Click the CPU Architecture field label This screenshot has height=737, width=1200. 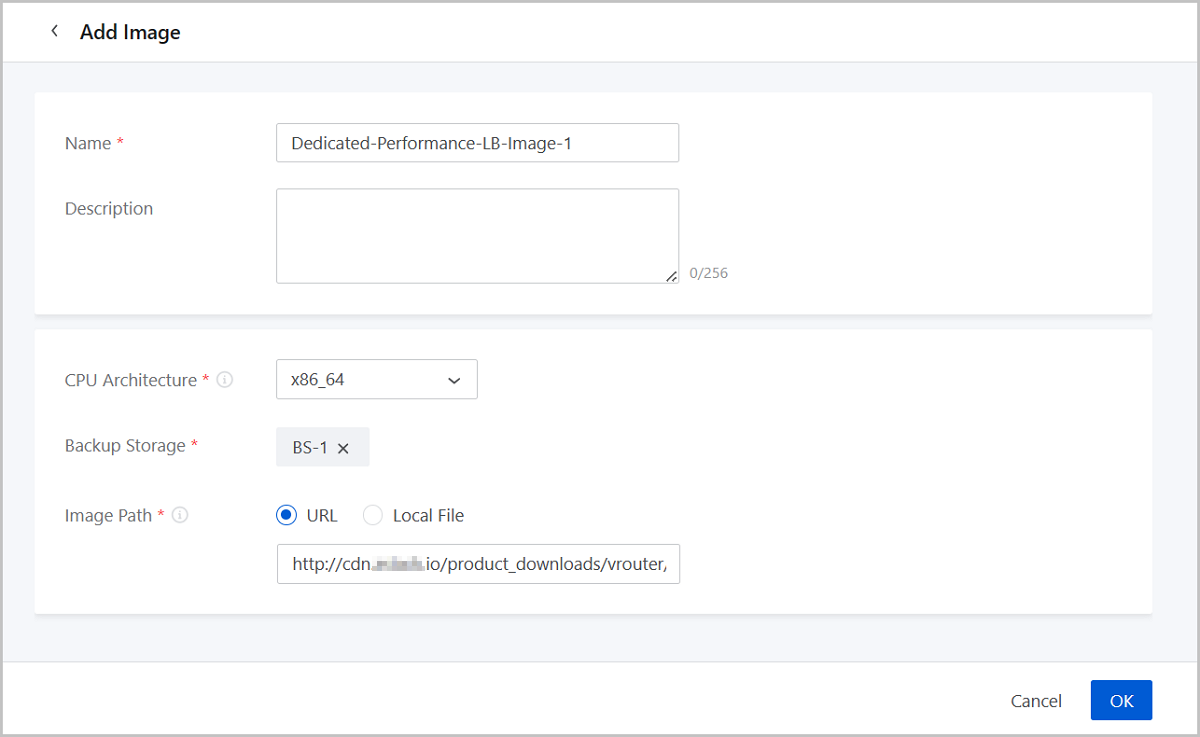(131, 380)
